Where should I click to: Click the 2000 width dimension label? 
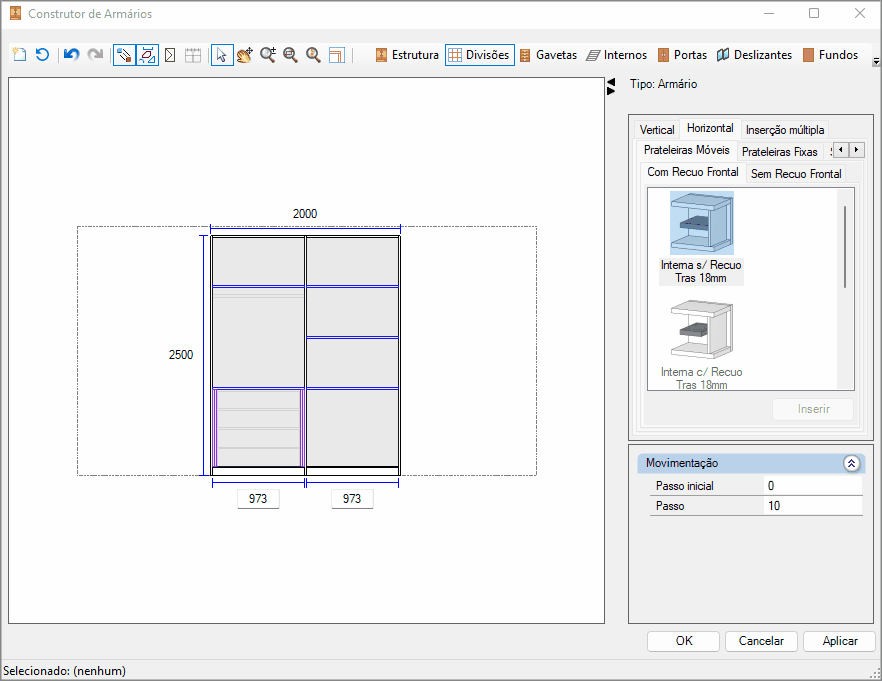tap(305, 214)
